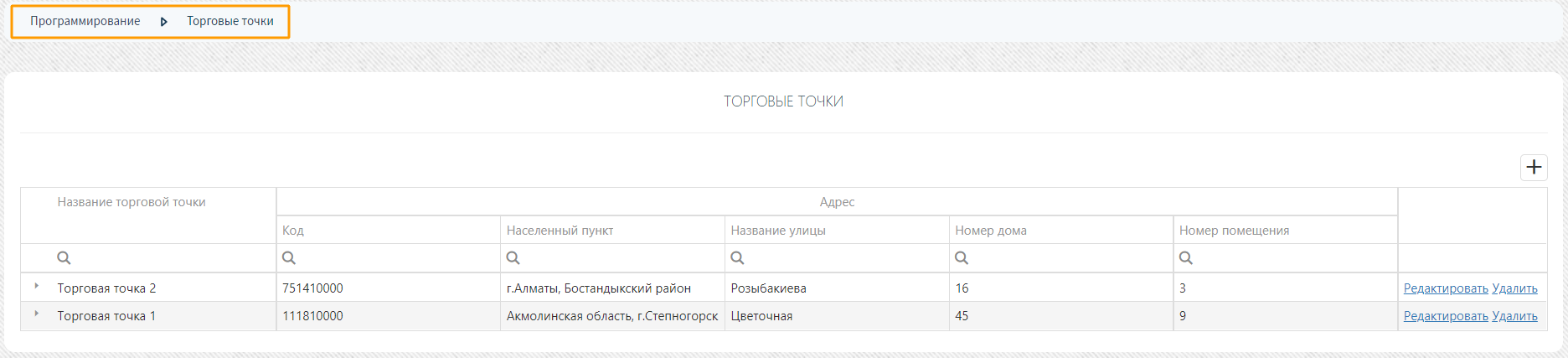Open Программирование breadcrumb item
The width and height of the screenshot is (1568, 358).
(85, 21)
